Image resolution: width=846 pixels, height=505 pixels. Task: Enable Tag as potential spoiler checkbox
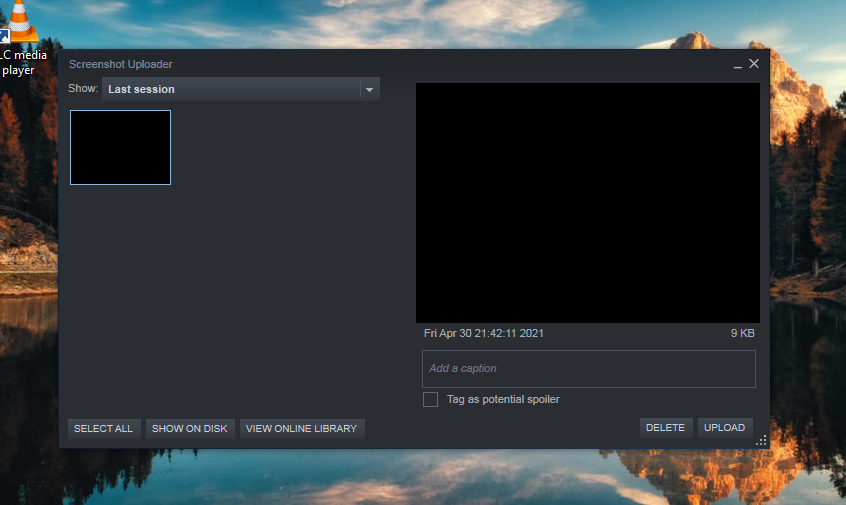pos(430,400)
